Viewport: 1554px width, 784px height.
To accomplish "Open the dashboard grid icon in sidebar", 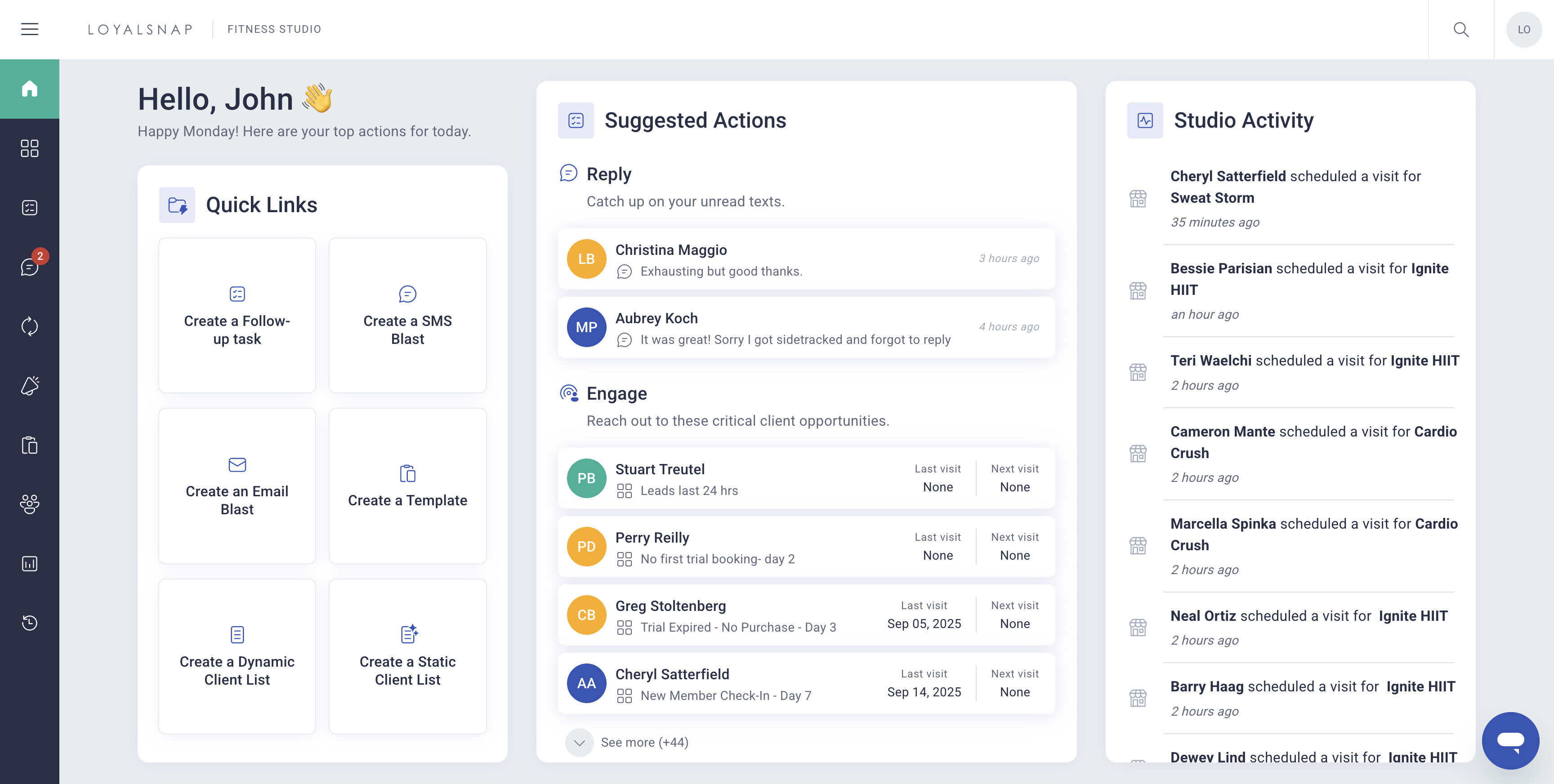I will pos(30,148).
